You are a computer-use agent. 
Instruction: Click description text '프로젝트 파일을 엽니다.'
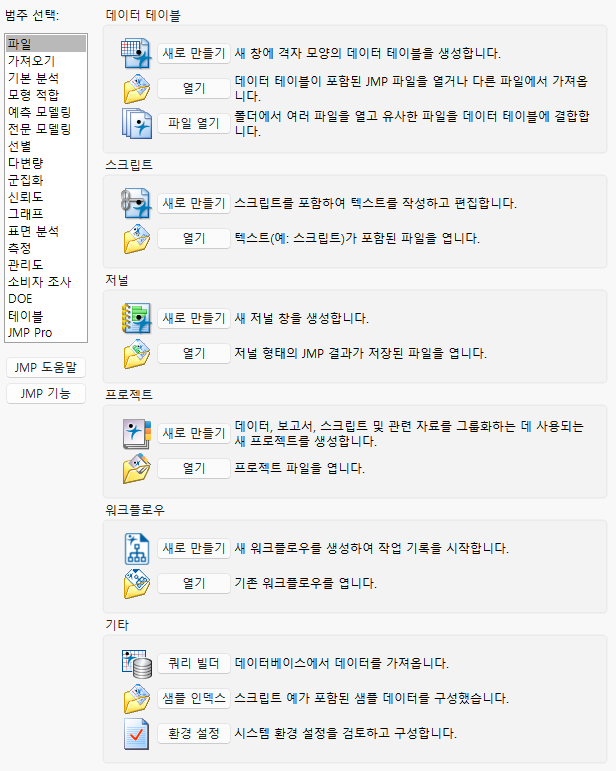(299, 468)
